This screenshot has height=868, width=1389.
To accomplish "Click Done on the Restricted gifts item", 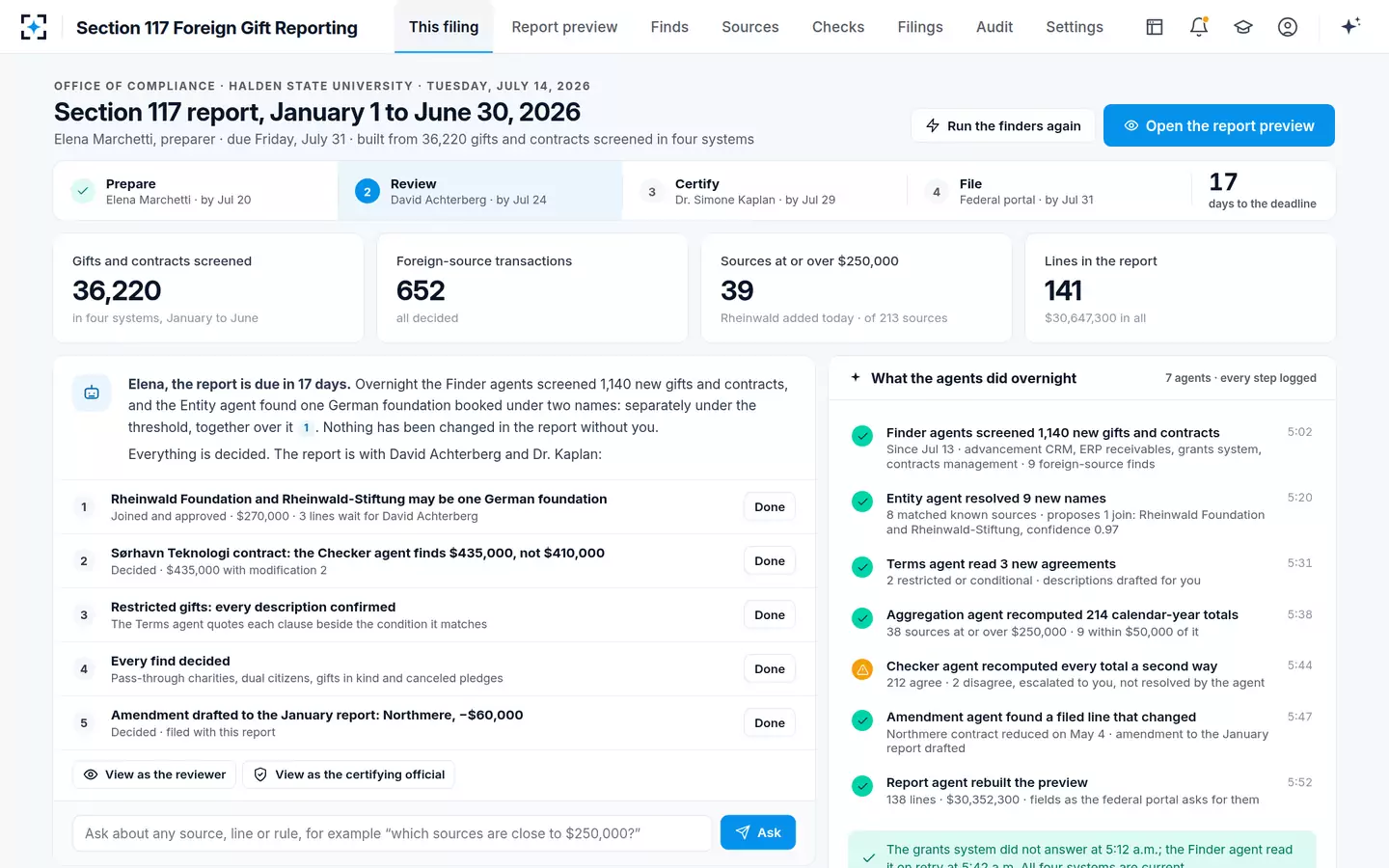I will pyautogui.click(x=770, y=614).
